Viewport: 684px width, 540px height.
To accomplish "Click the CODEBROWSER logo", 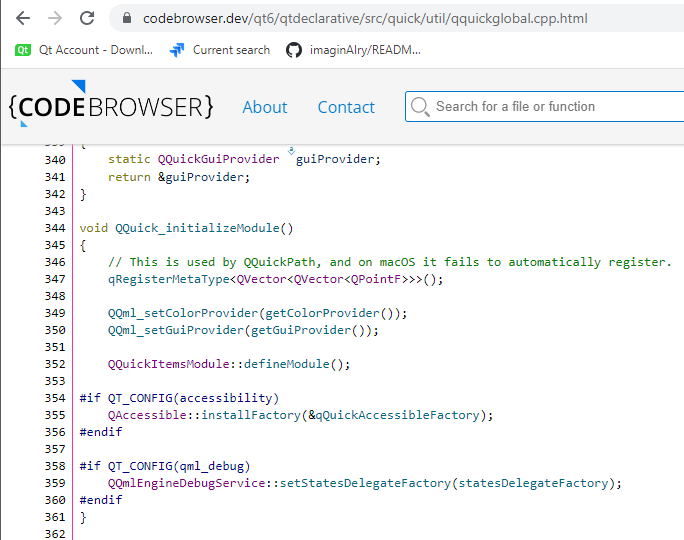I will (x=110, y=107).
